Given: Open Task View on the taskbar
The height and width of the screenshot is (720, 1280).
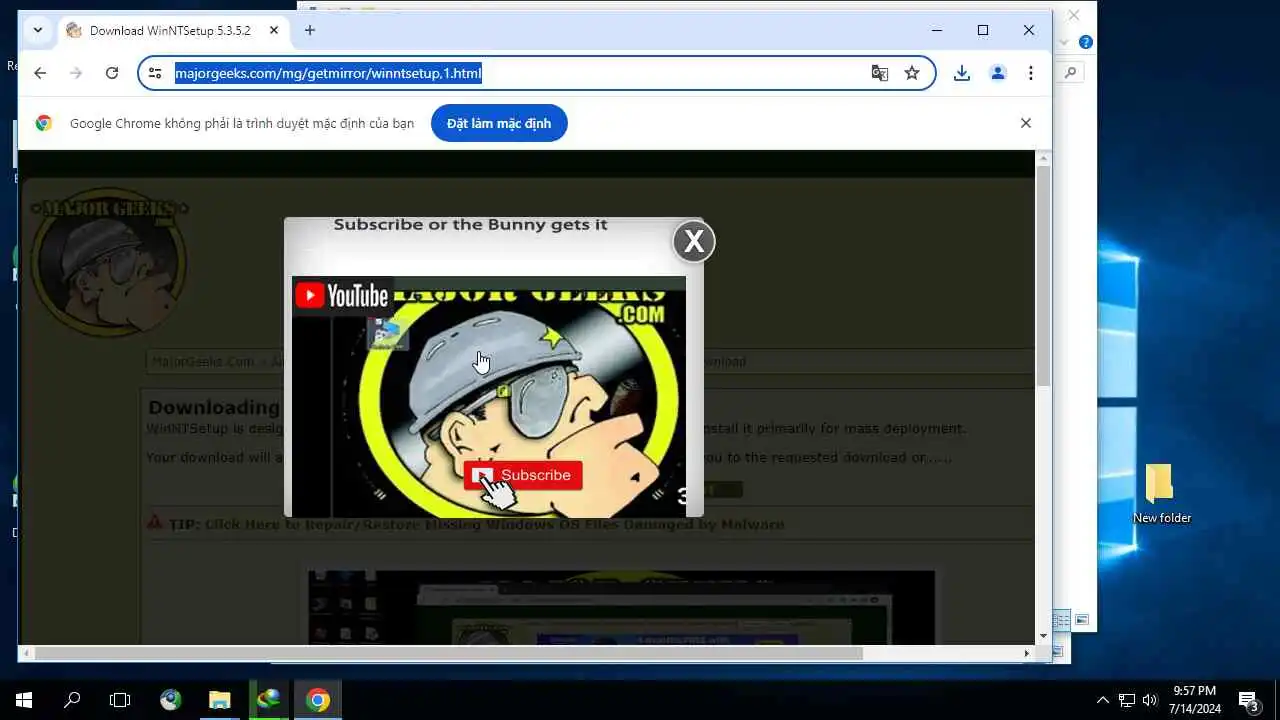Looking at the screenshot, I should pos(120,700).
